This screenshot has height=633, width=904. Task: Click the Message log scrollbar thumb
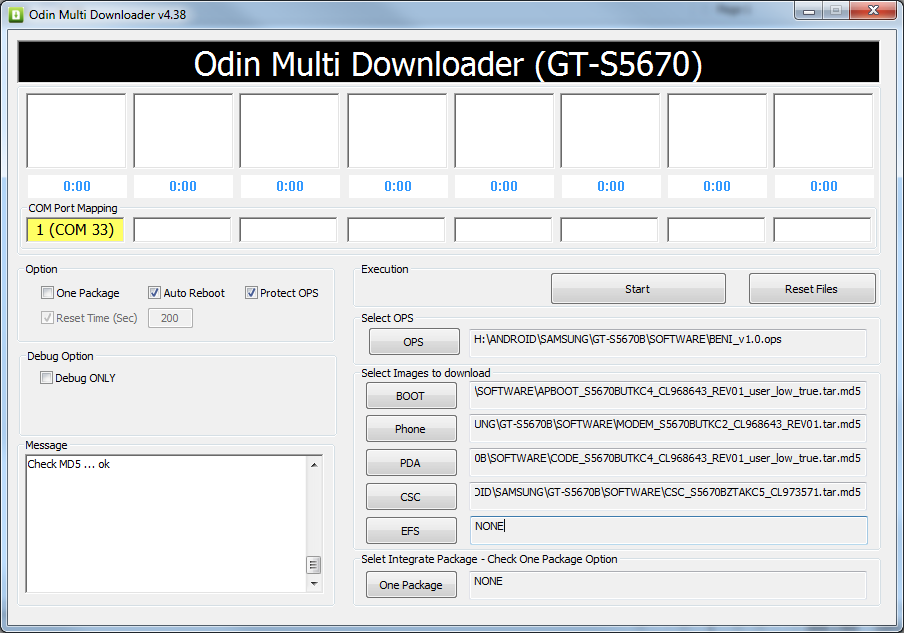pyautogui.click(x=314, y=565)
